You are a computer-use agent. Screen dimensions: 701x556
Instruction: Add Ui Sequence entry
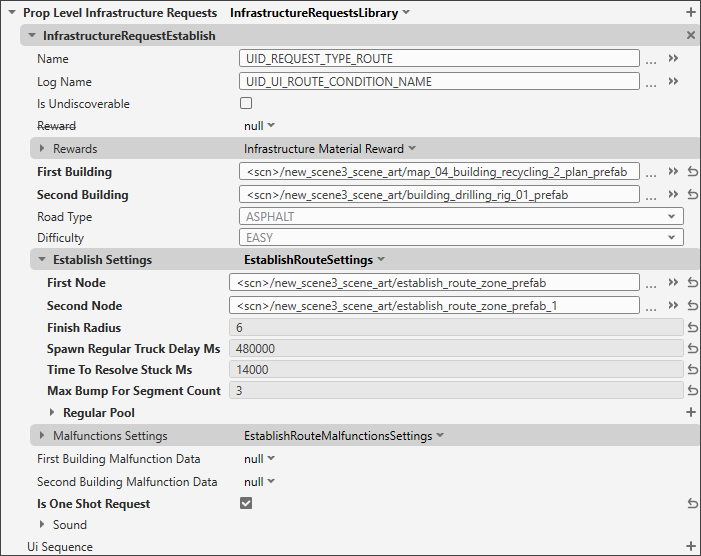coord(691,546)
